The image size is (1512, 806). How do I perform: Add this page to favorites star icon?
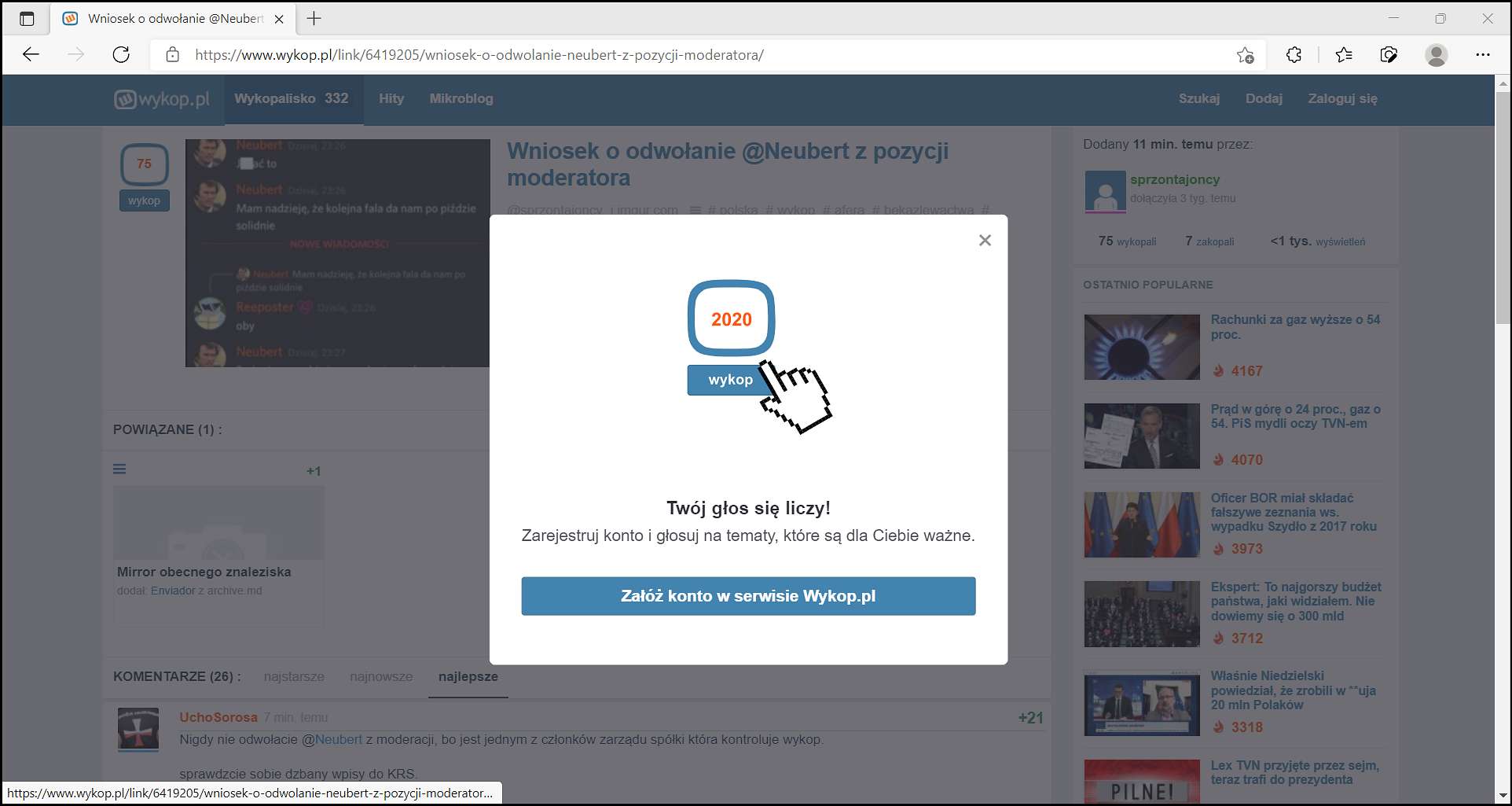(x=1245, y=55)
